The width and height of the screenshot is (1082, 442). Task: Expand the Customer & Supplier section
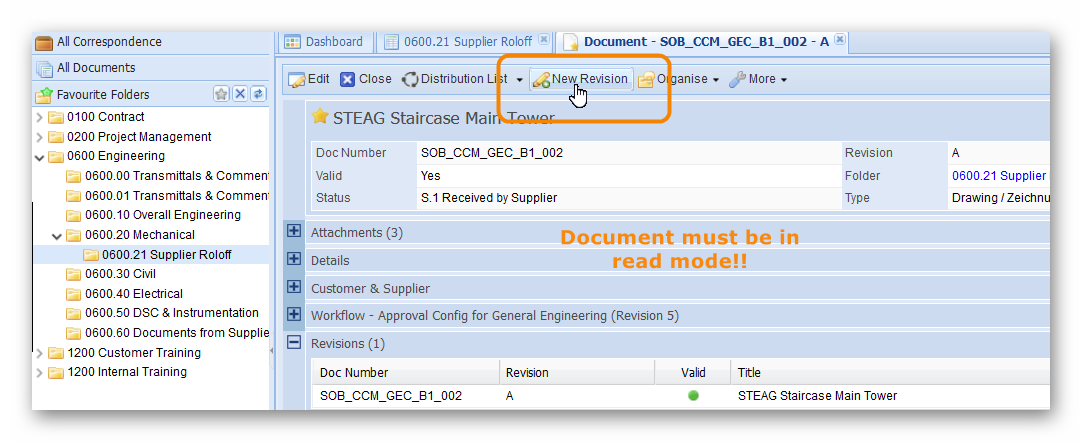(294, 288)
